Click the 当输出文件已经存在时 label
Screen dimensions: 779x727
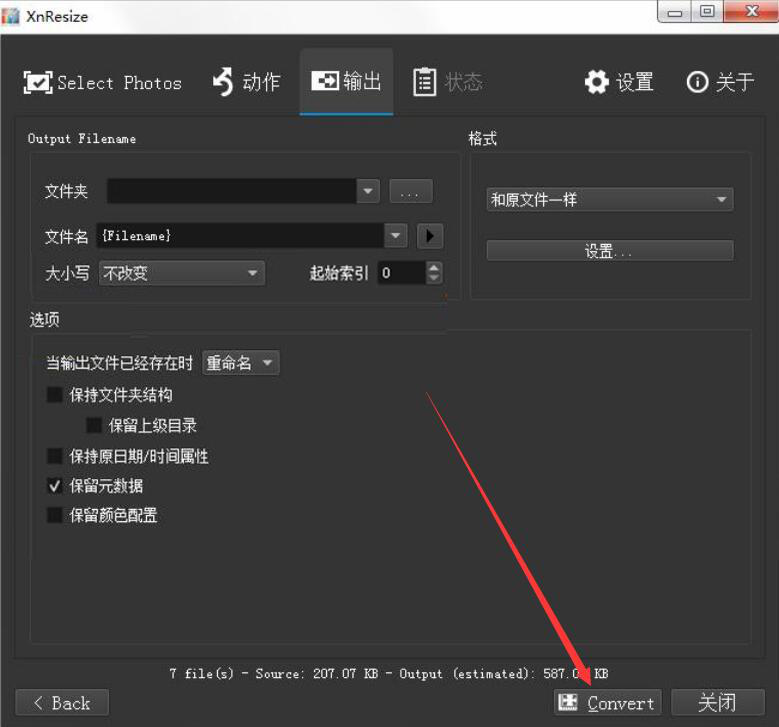point(119,363)
